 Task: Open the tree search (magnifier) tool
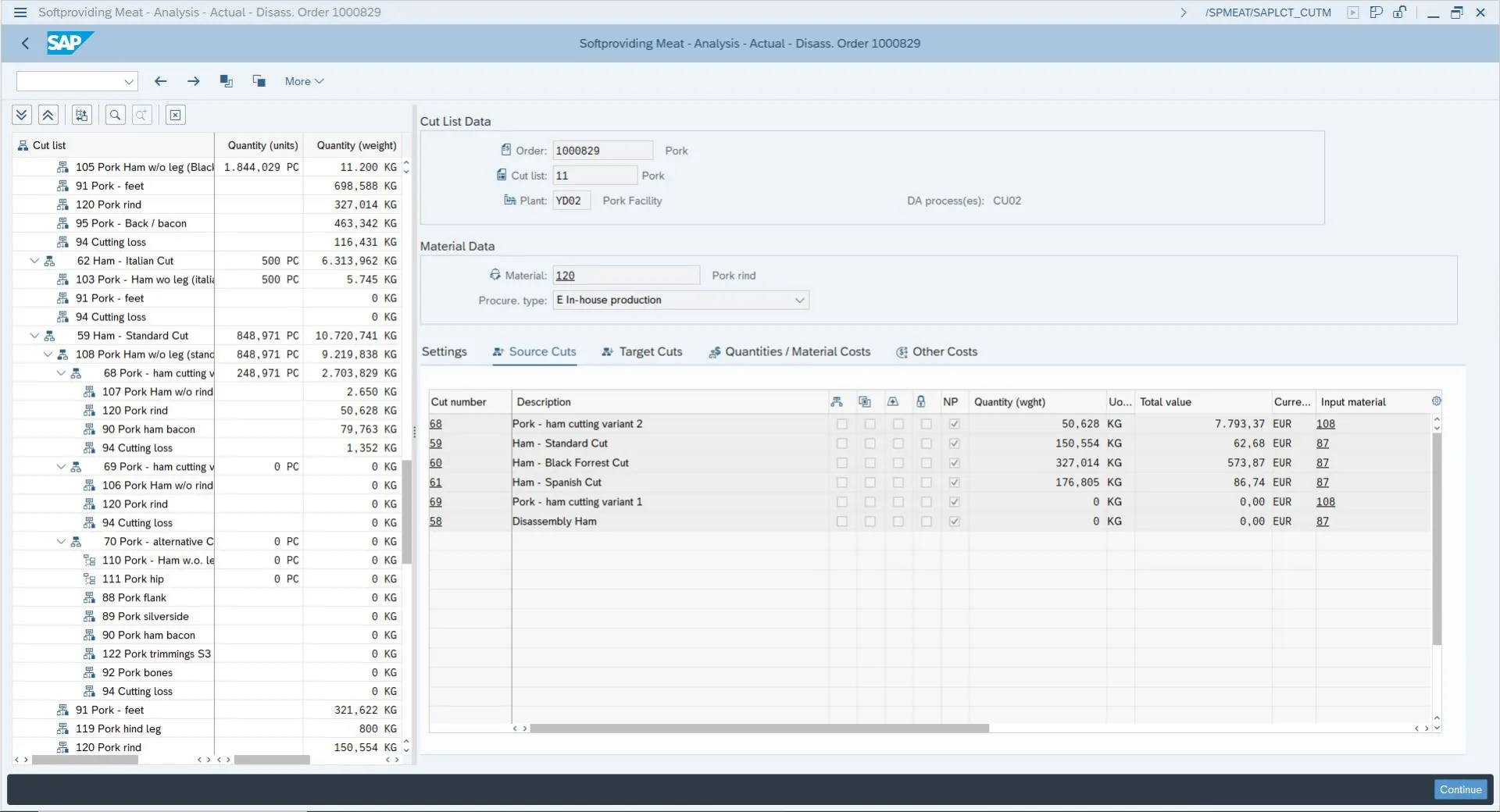115,116
